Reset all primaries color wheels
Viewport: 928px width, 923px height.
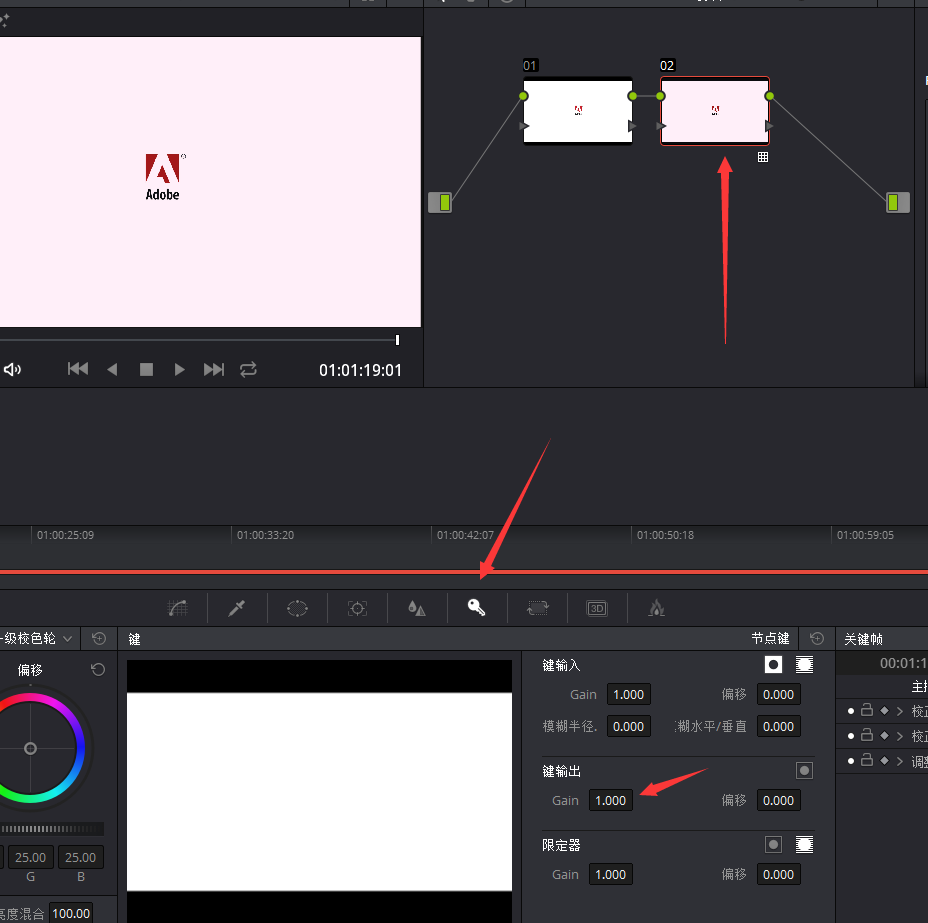tap(99, 638)
